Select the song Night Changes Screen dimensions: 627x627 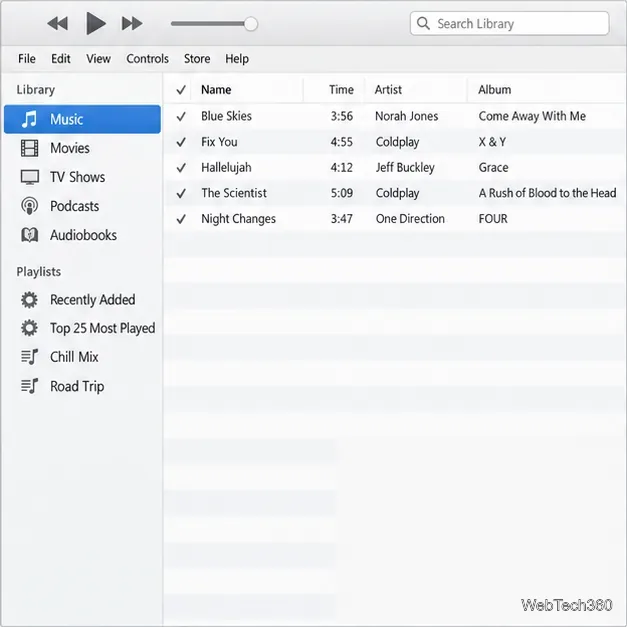[x=238, y=219]
